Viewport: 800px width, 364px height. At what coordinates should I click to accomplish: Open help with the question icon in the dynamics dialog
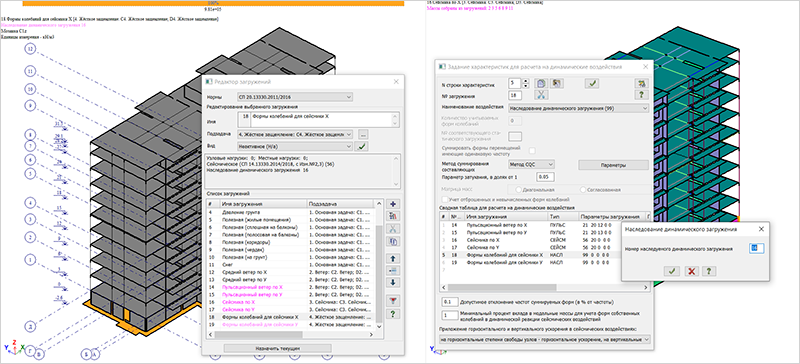pyautogui.click(x=641, y=95)
